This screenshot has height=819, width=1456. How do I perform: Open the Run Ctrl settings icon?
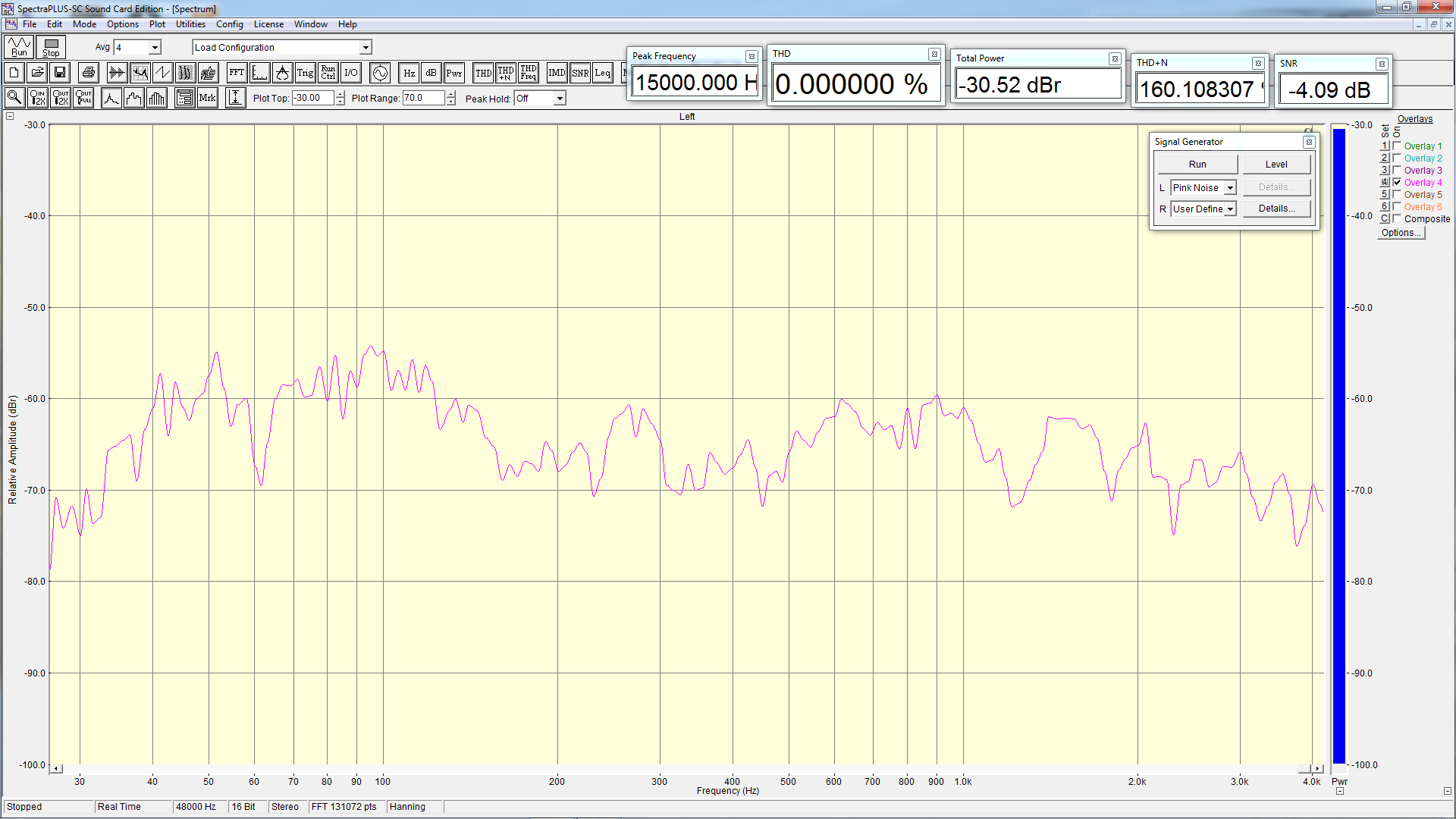328,73
